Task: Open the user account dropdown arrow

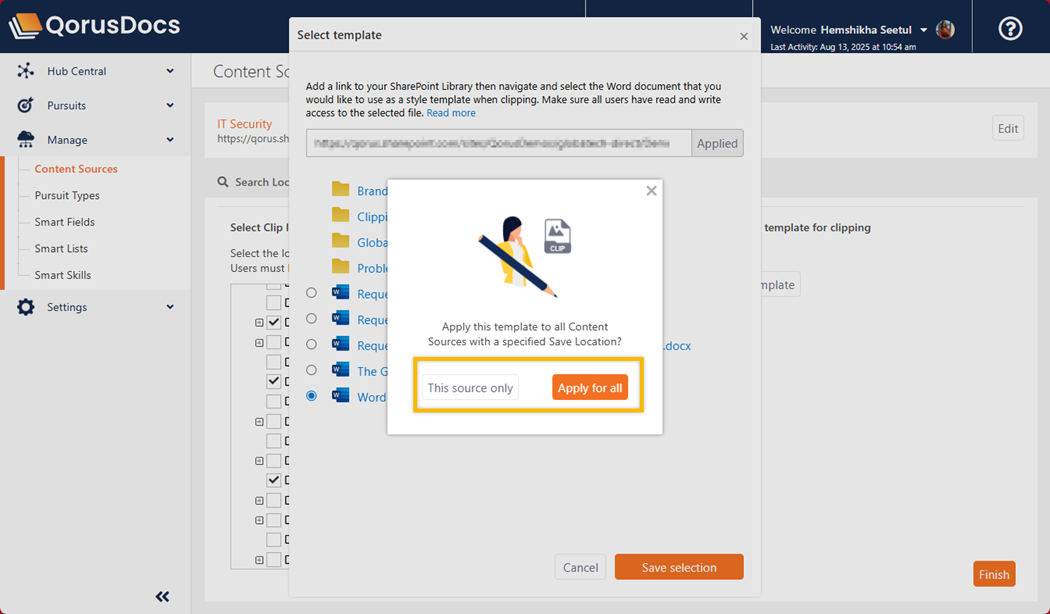Action: pyautogui.click(x=923, y=30)
